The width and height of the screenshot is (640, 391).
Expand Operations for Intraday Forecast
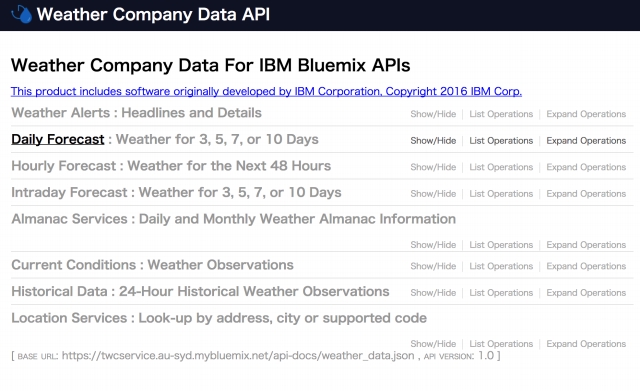click(x=586, y=193)
